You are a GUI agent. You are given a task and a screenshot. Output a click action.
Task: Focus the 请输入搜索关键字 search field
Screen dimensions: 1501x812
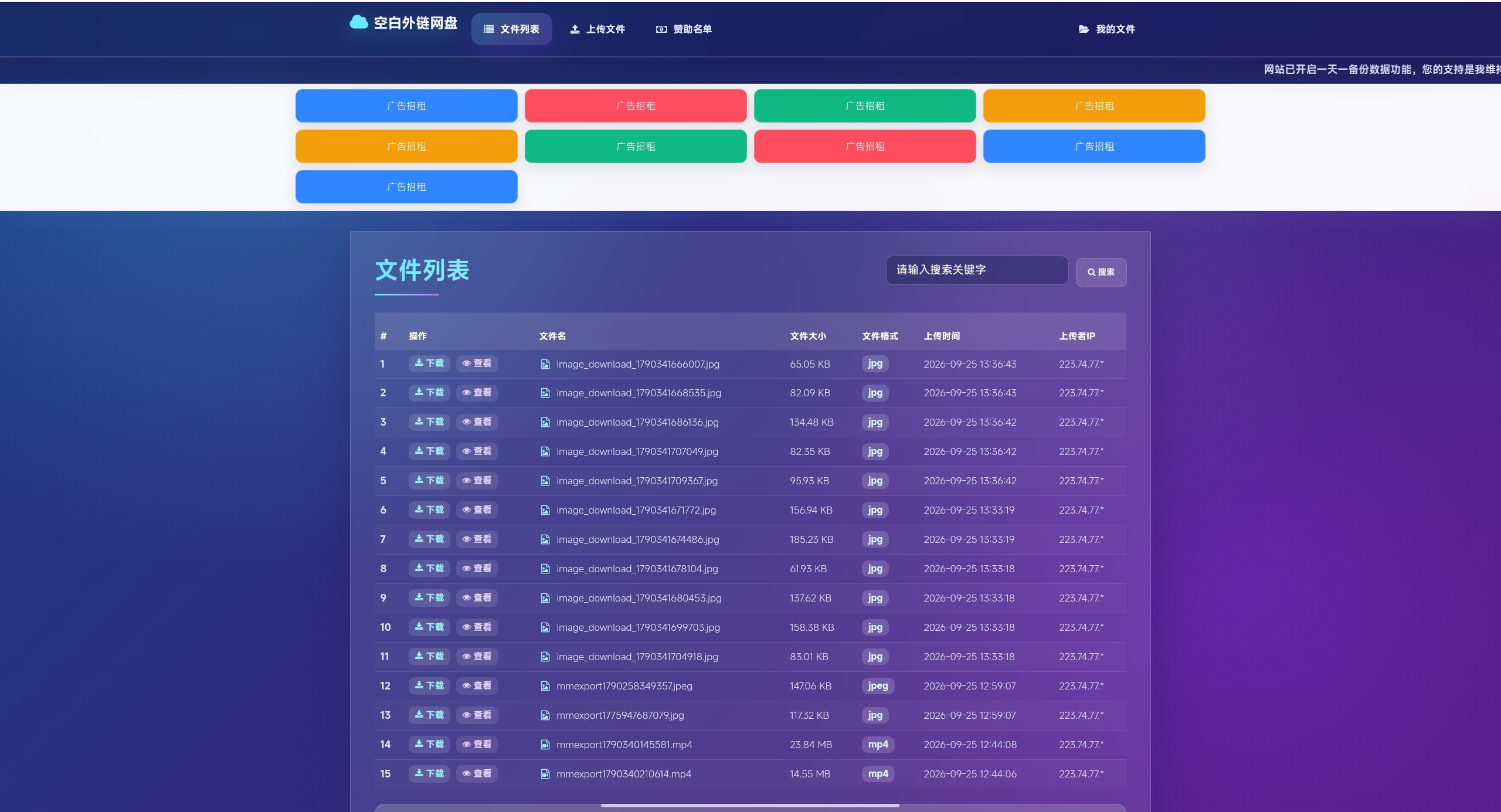977,270
